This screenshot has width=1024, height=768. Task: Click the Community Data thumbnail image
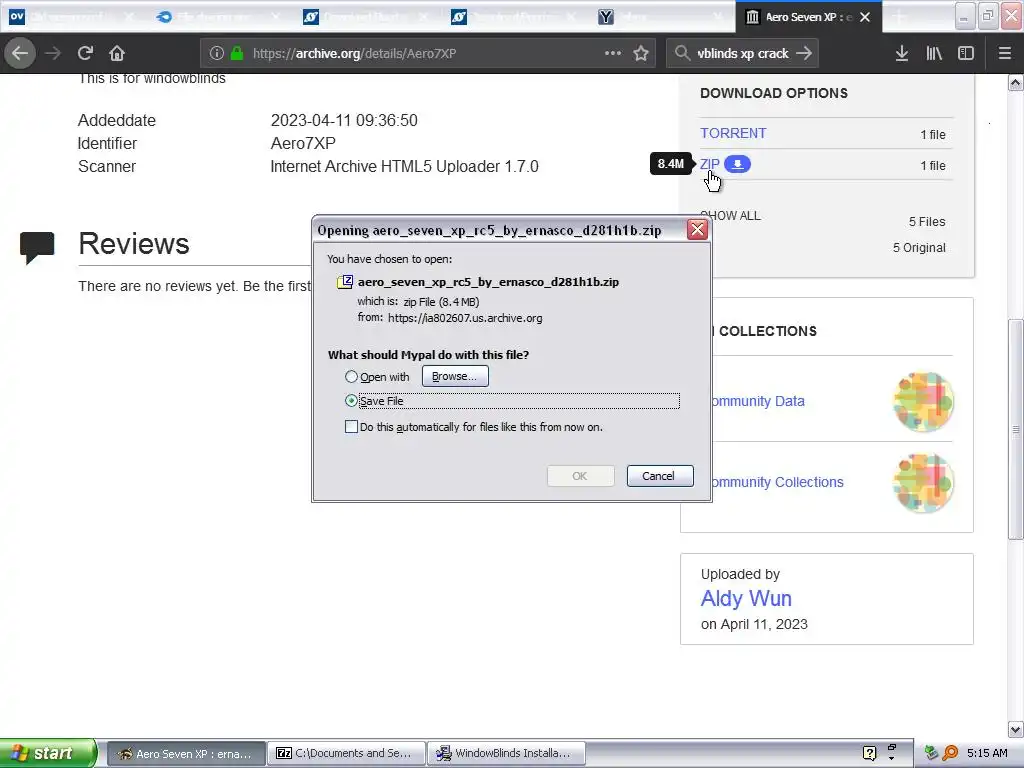[923, 402]
